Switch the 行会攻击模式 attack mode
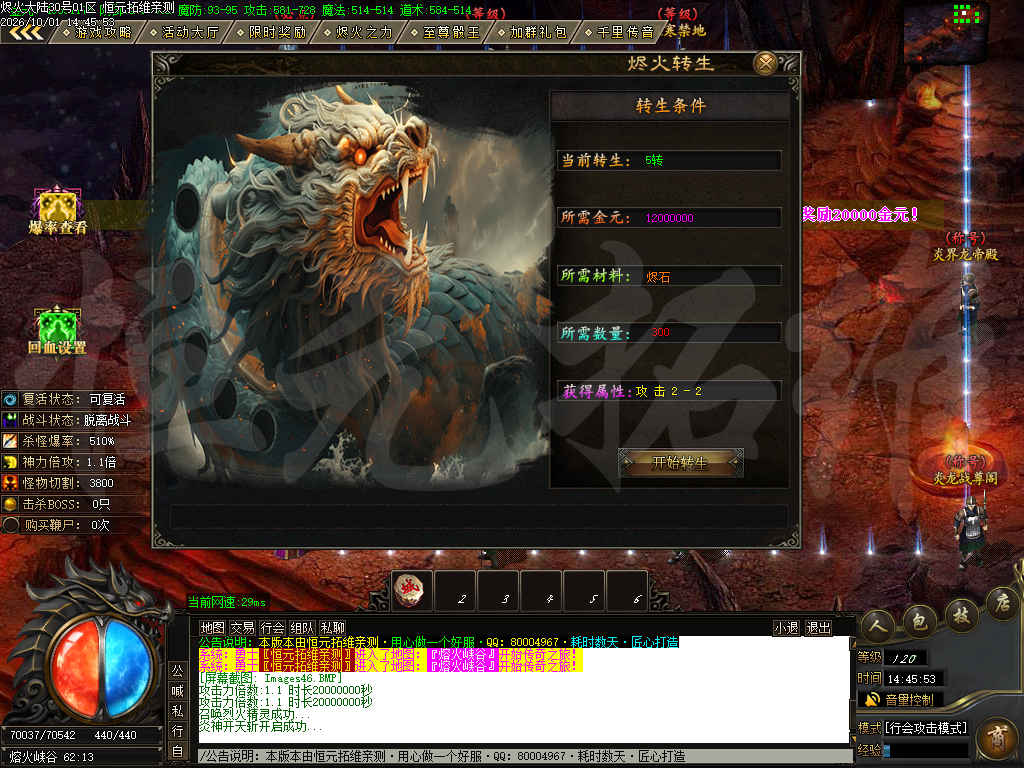1024x768 pixels. point(926,728)
